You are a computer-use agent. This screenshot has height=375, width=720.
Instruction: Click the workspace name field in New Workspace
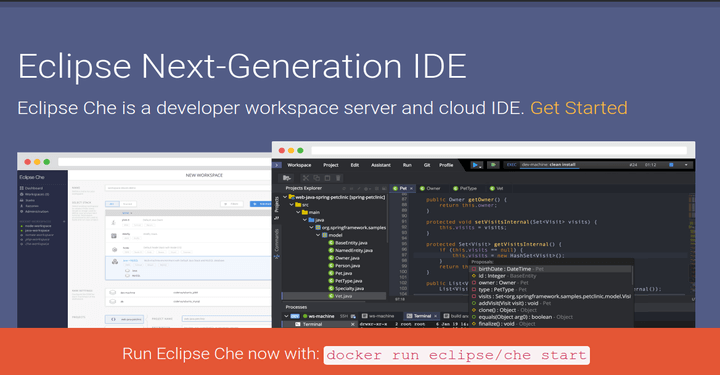coord(187,188)
